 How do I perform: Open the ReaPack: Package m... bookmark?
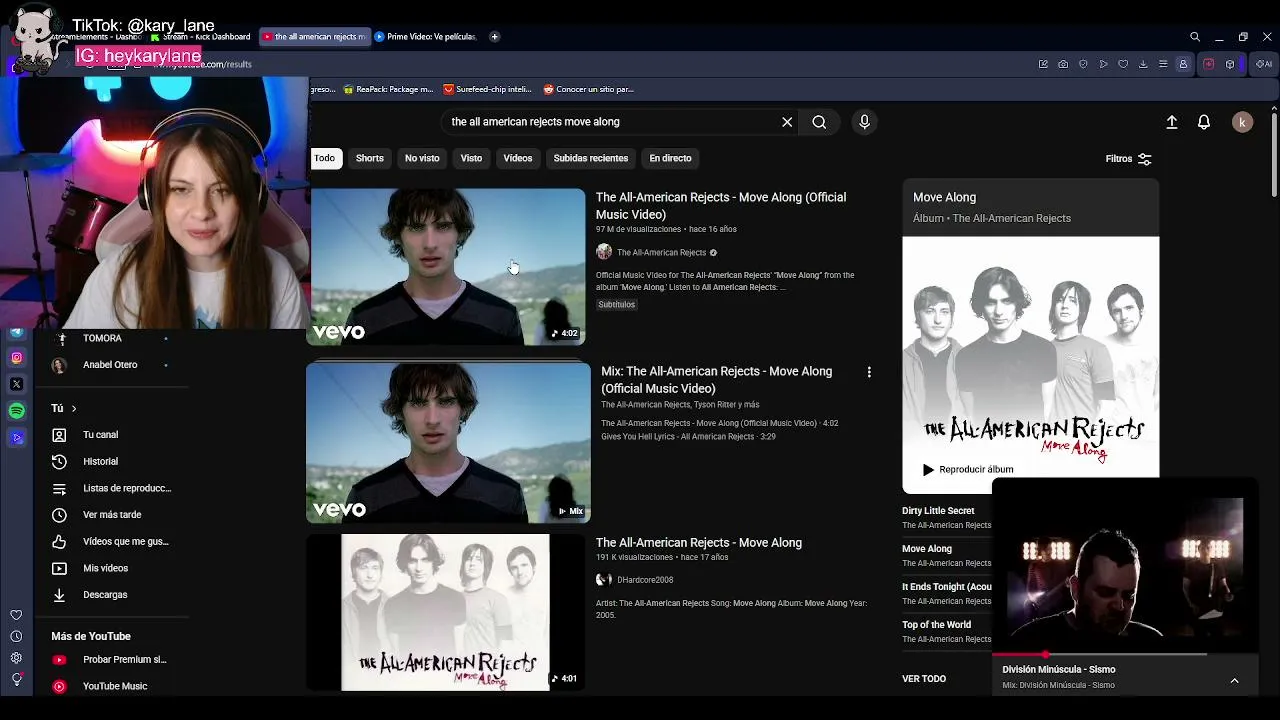coord(387,89)
